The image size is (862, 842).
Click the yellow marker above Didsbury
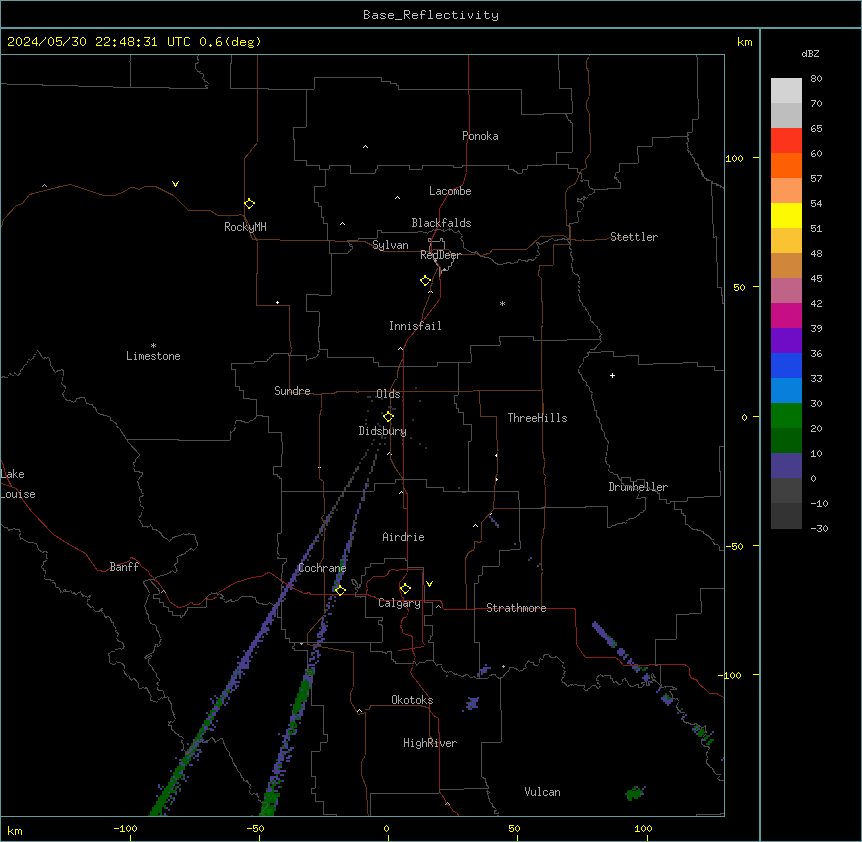tap(388, 417)
